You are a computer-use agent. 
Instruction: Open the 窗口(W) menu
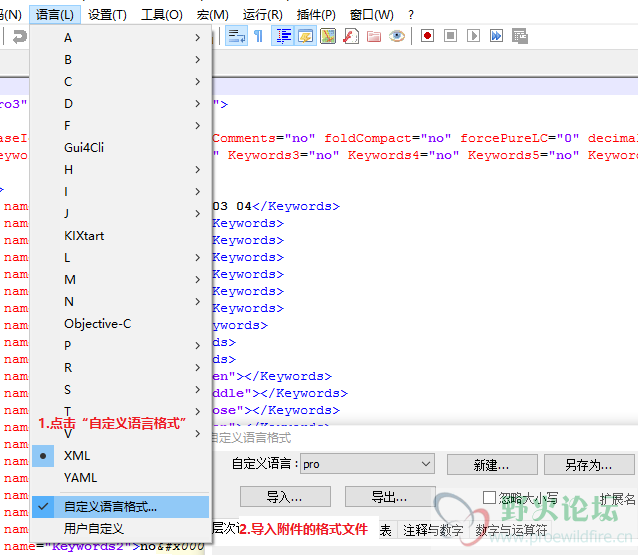(372, 15)
